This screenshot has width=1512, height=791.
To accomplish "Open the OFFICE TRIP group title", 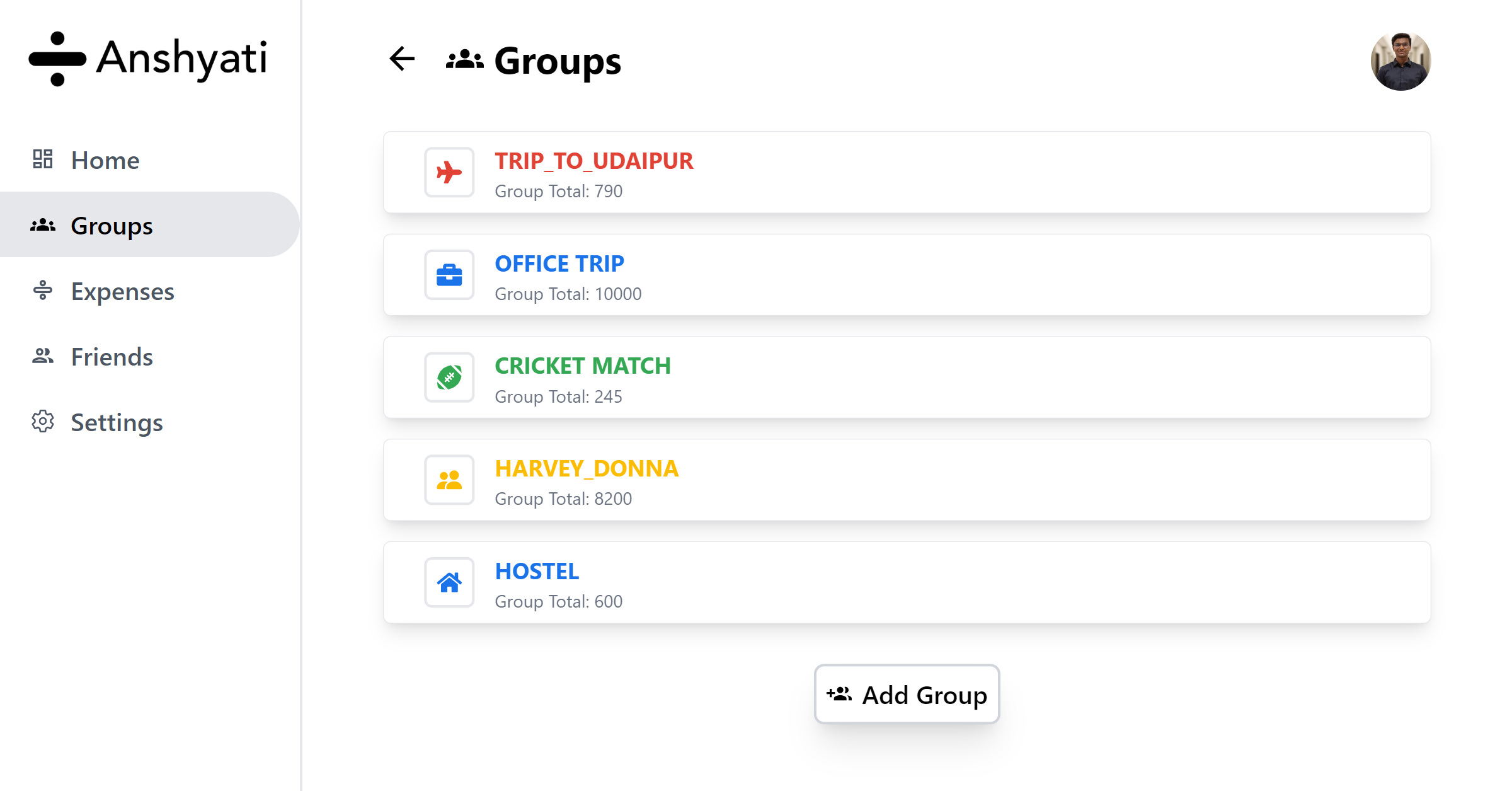I will pos(559,263).
